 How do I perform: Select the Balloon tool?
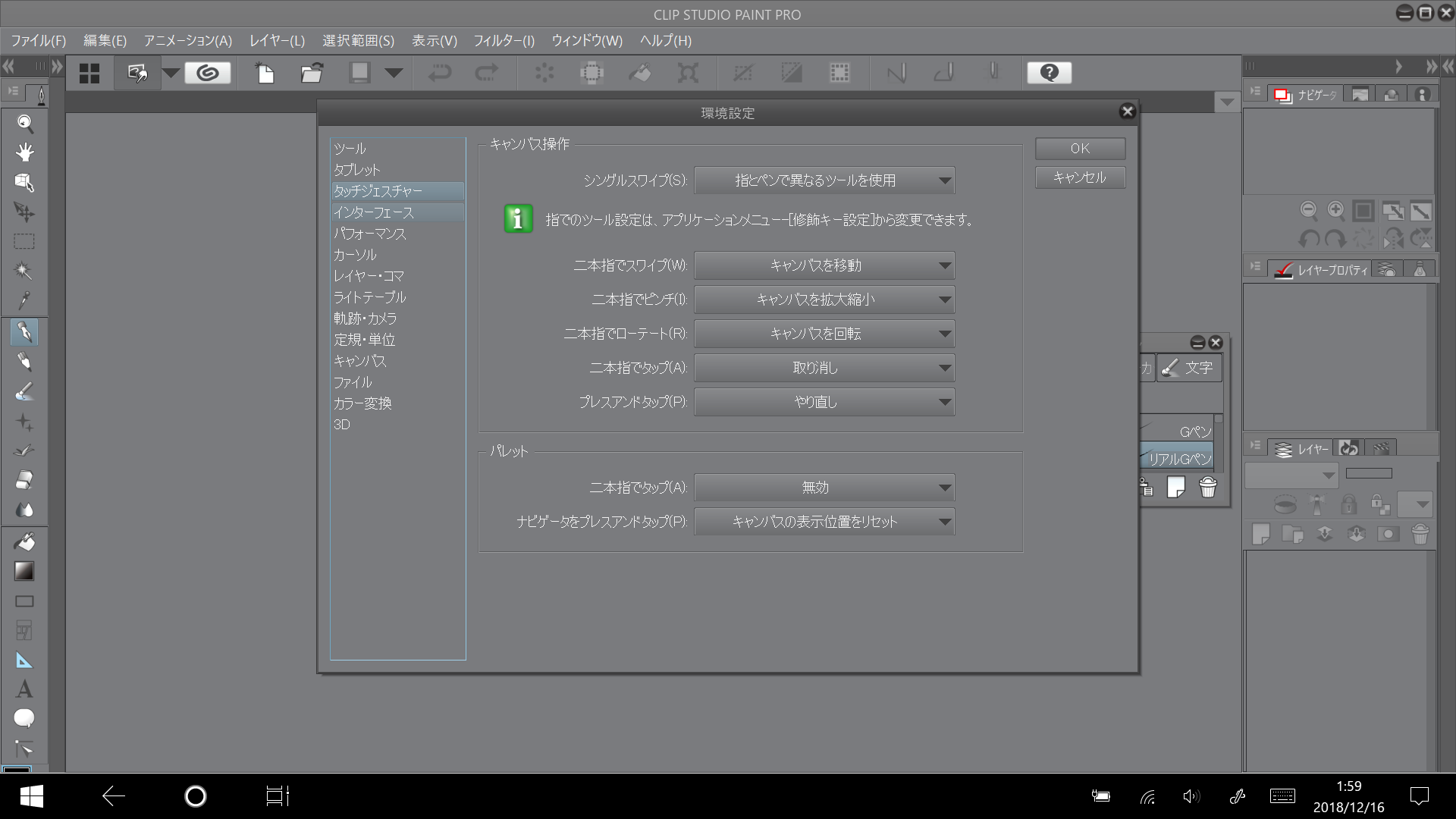pos(24,718)
